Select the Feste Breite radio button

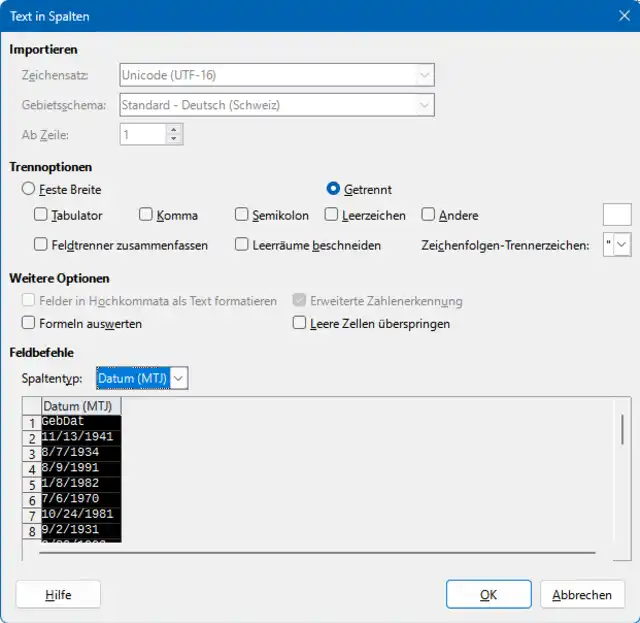[x=29, y=189]
